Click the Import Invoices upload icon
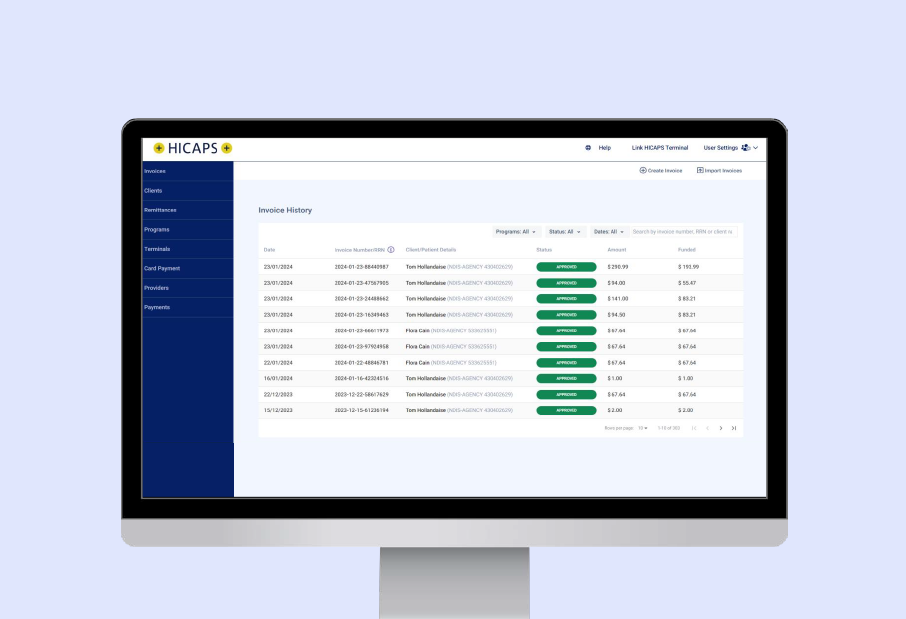Screen dimensions: 906x619 coord(700,171)
